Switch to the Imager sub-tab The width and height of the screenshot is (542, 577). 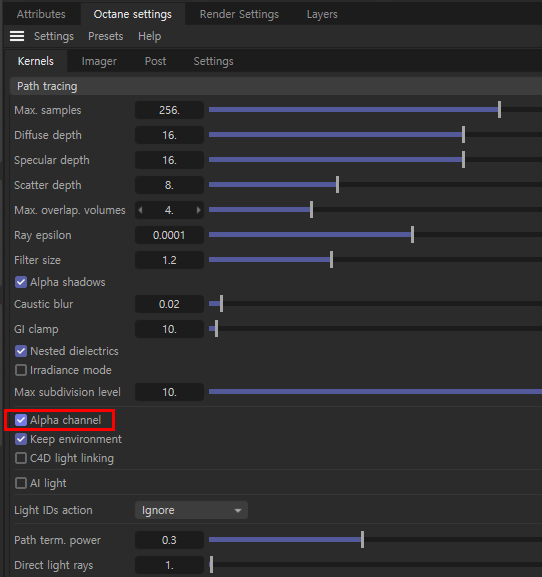[99, 61]
